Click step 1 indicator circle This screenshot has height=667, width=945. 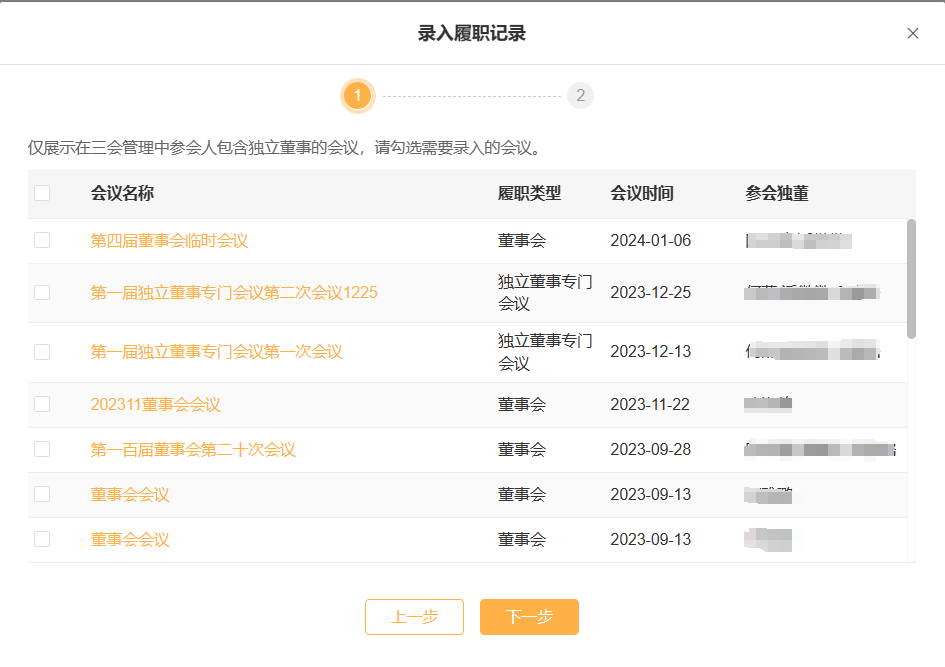point(357,96)
